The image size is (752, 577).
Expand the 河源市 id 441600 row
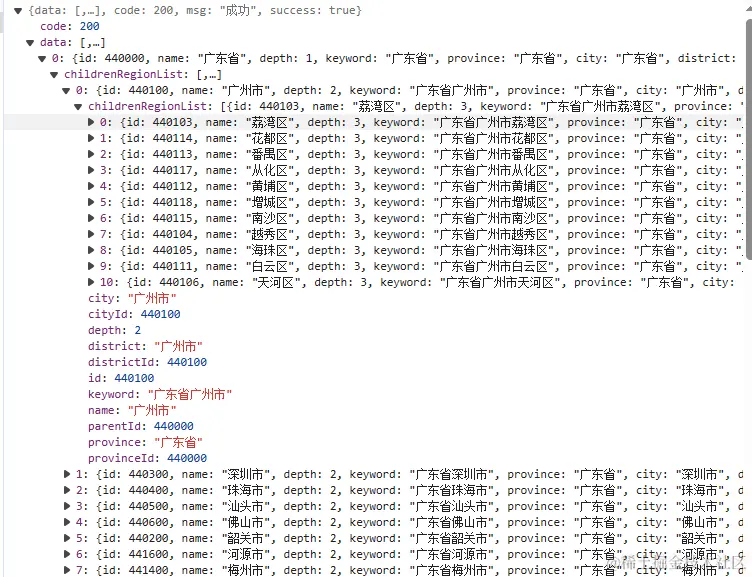(x=67, y=554)
